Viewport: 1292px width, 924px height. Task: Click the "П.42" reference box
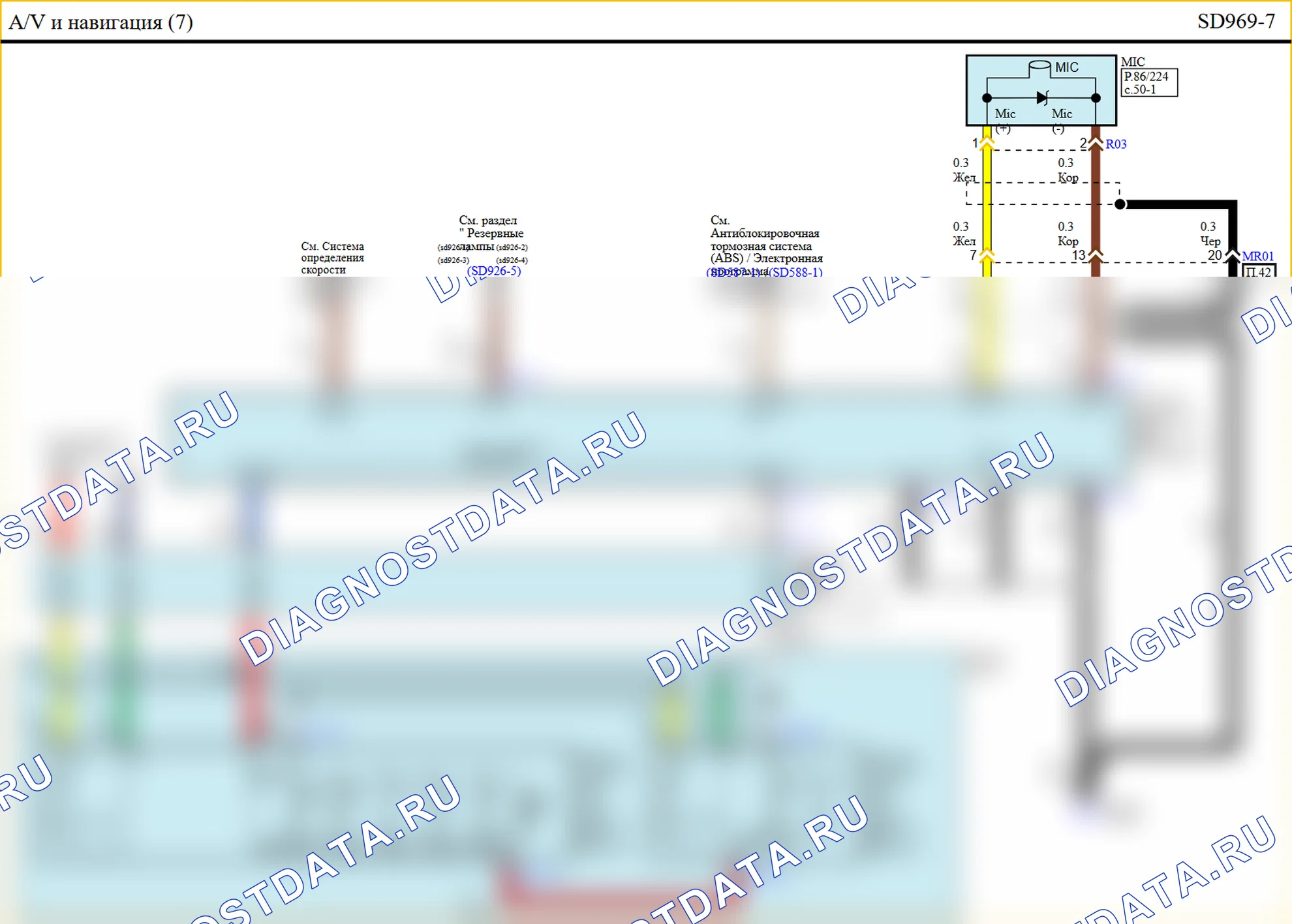(1259, 271)
